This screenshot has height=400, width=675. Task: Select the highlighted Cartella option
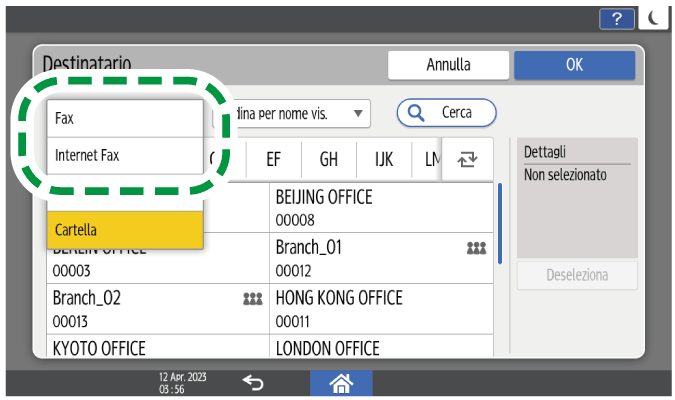point(125,230)
